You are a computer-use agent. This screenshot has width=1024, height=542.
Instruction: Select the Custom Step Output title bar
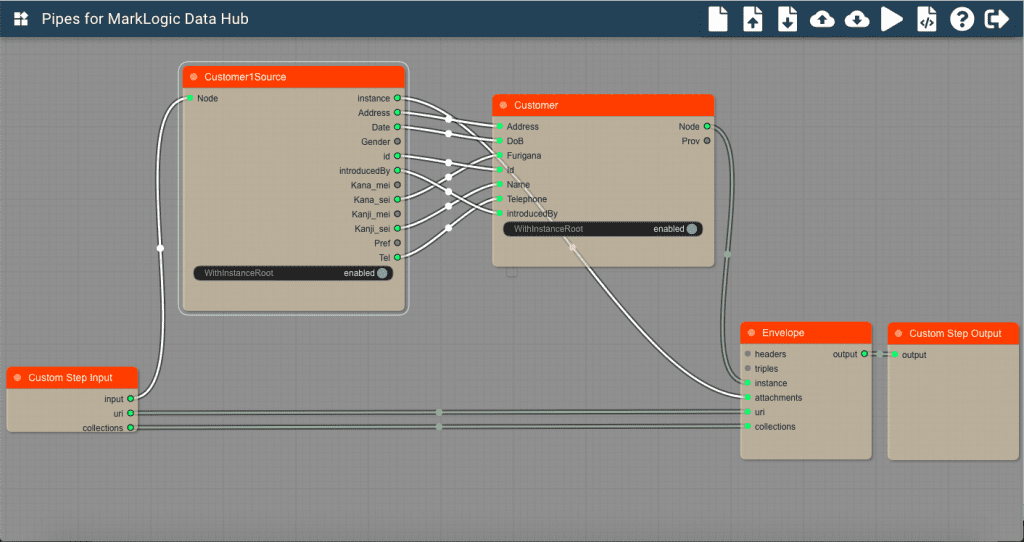coord(955,333)
